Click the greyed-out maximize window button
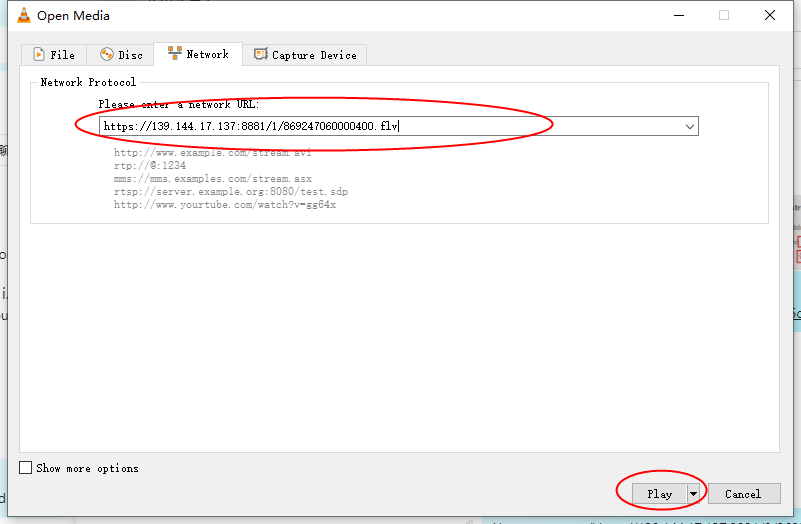The width and height of the screenshot is (801, 524). point(724,15)
